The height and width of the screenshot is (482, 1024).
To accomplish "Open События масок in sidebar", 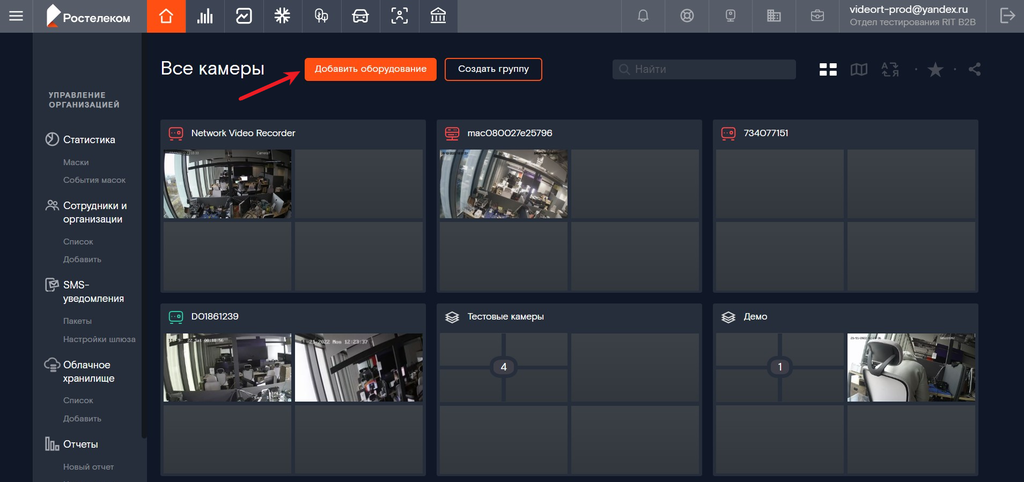I will click(x=94, y=180).
